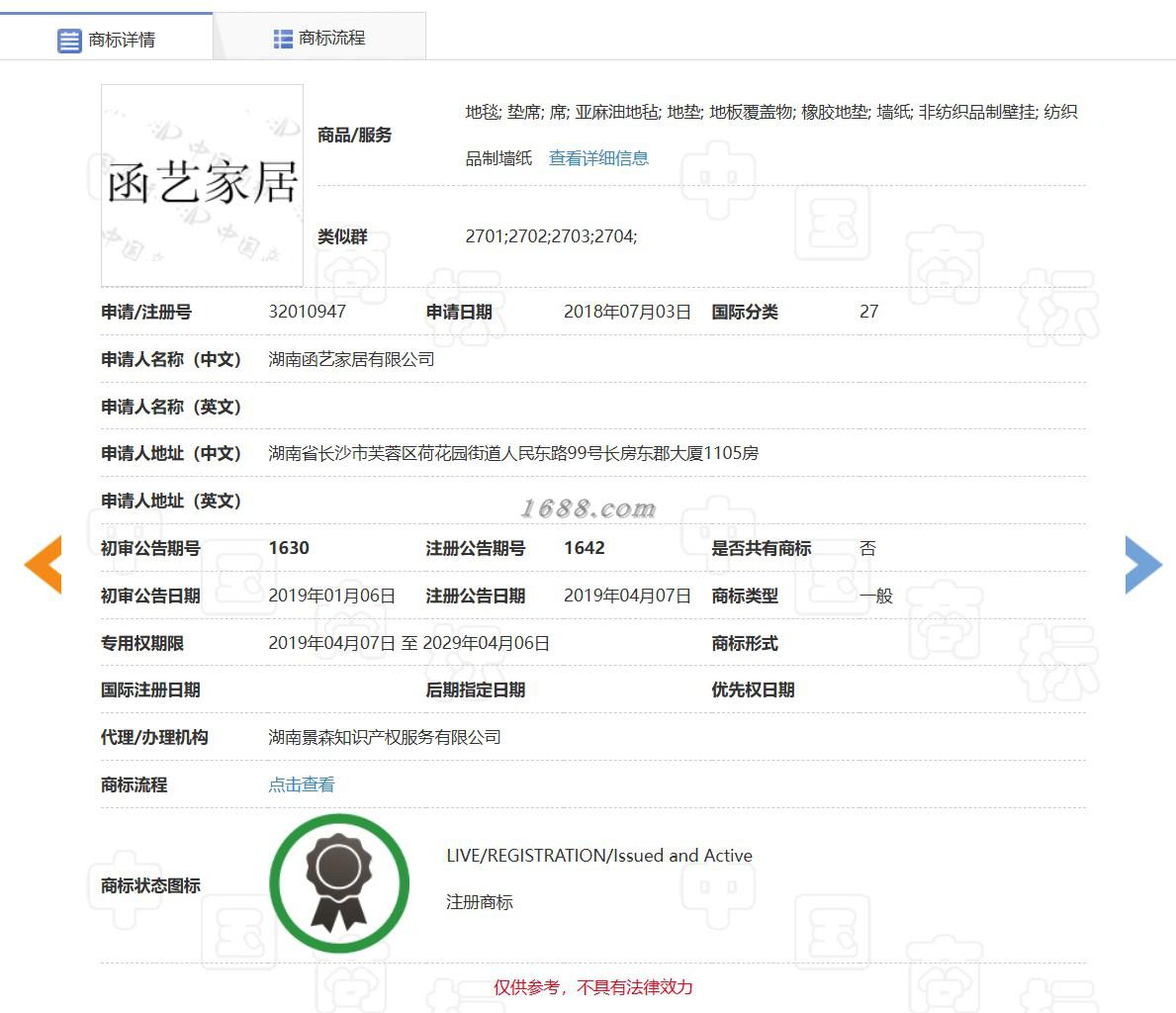Select the goods list starting 地毯; 垫席
This screenshot has height=1013, width=1176.
[771, 136]
